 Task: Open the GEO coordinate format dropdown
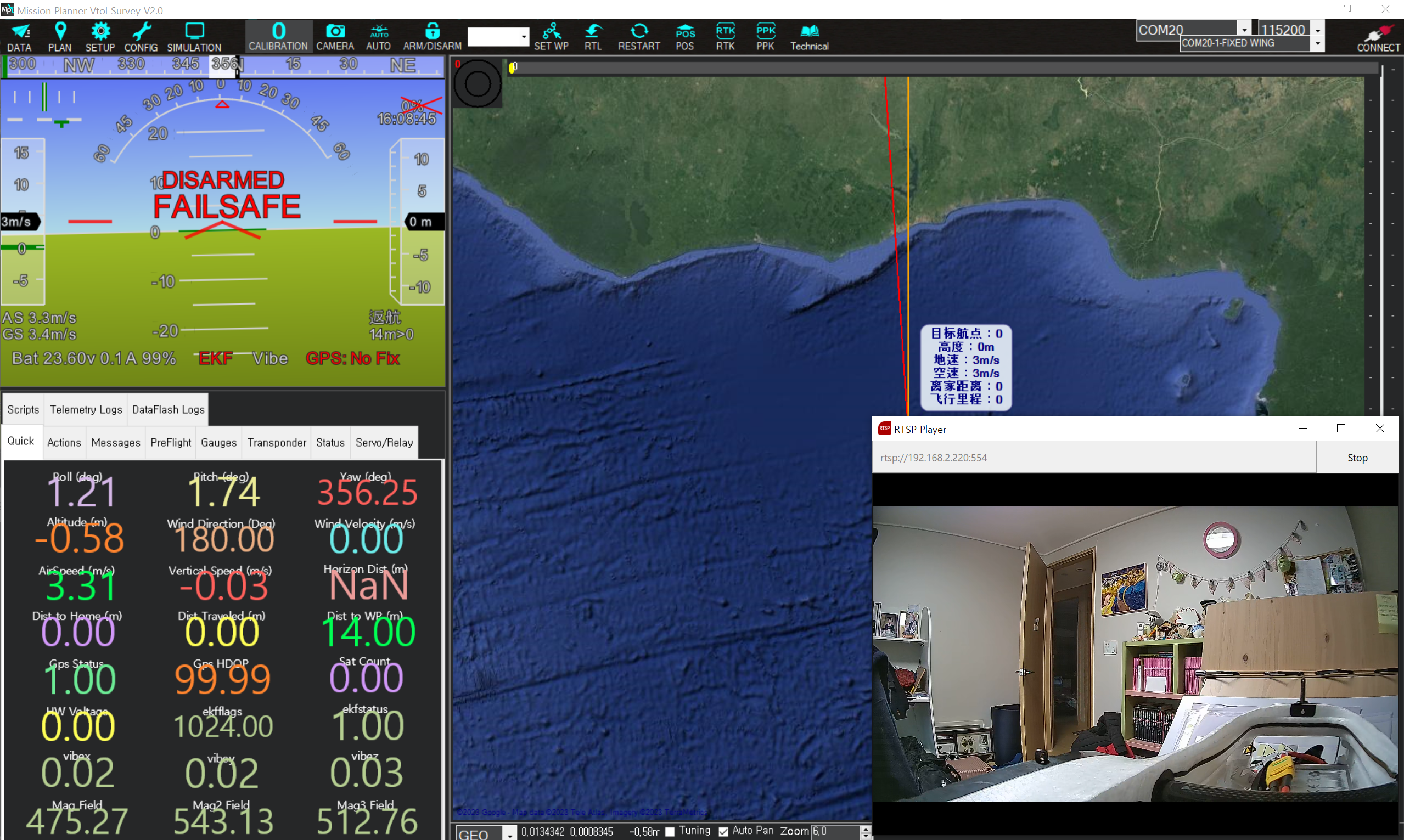point(509,834)
